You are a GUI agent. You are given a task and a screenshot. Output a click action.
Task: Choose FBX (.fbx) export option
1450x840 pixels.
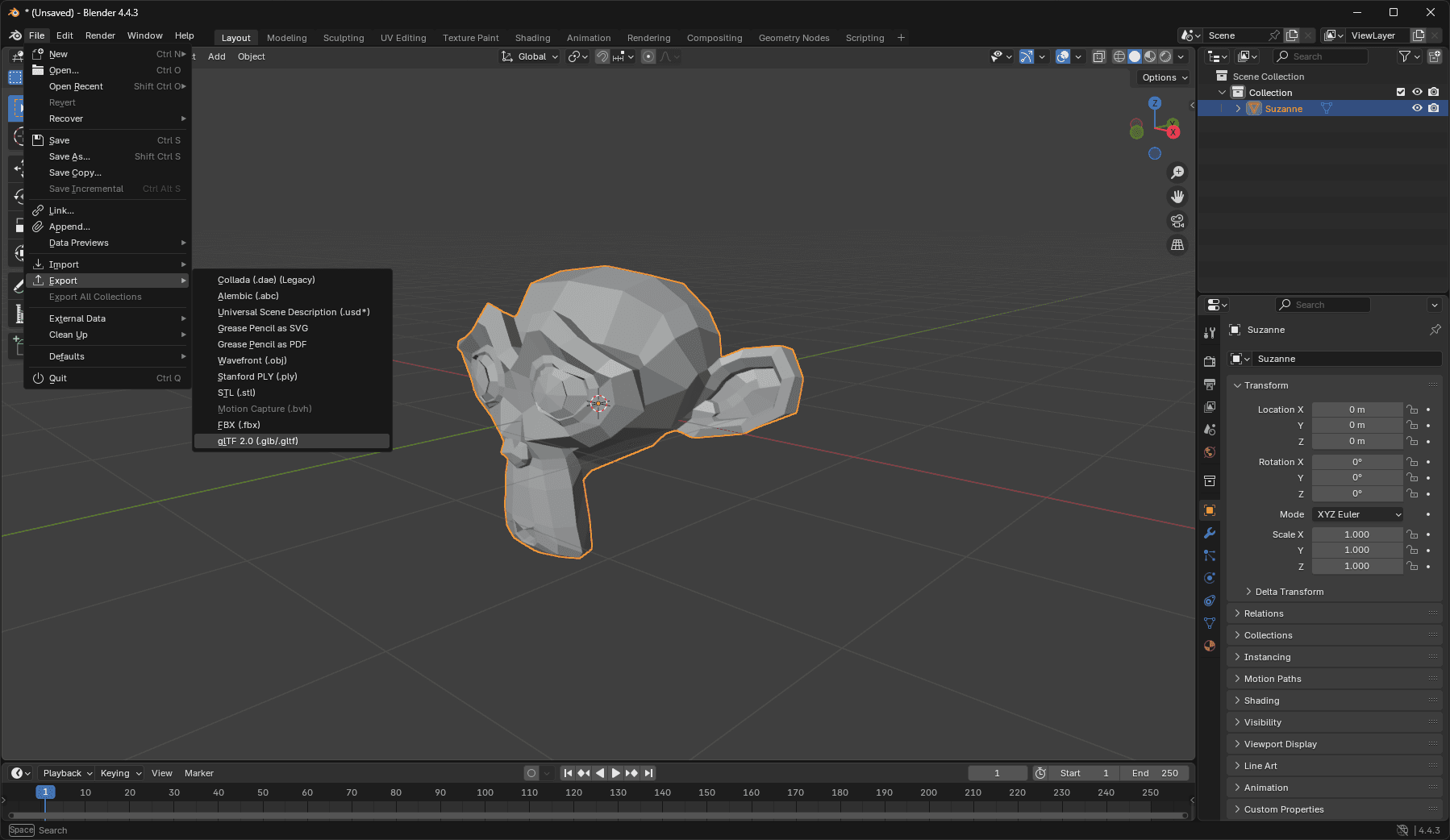(x=292, y=425)
